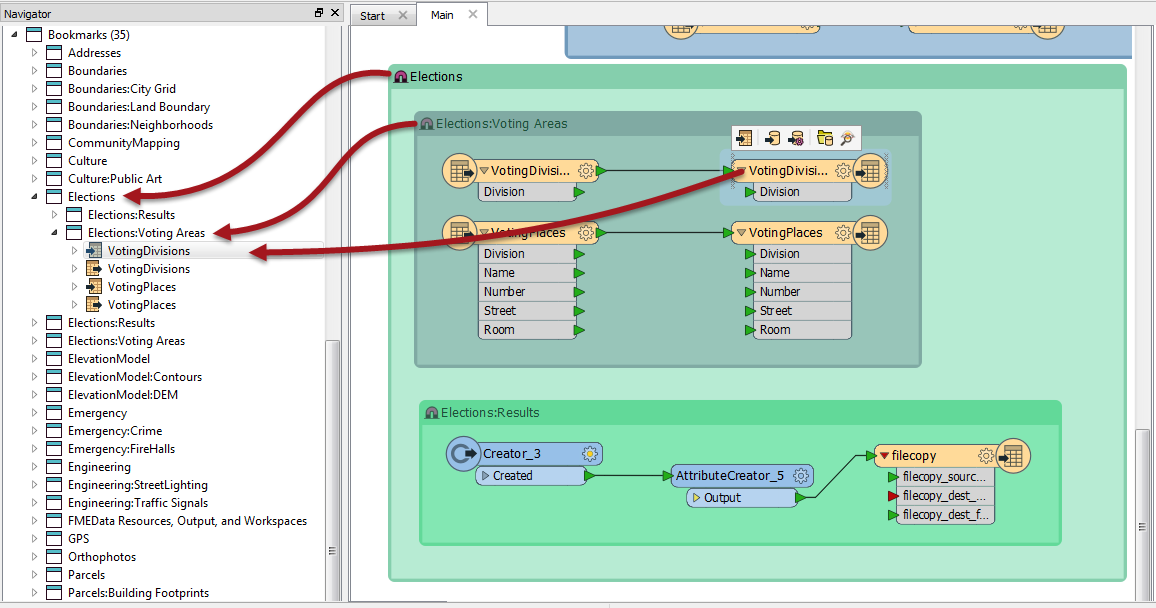The height and width of the screenshot is (608, 1156).
Task: Select the Boundaries:Neighborhoods bookmark
Action: [x=141, y=125]
